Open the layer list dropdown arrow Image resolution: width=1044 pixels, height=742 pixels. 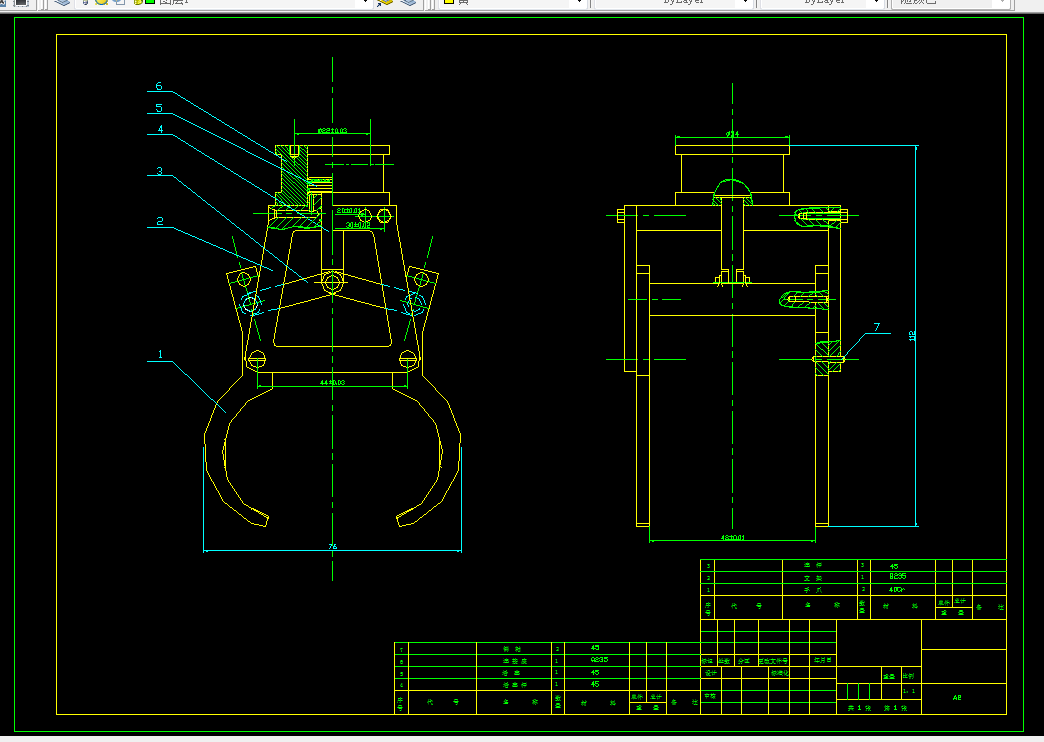365,3
